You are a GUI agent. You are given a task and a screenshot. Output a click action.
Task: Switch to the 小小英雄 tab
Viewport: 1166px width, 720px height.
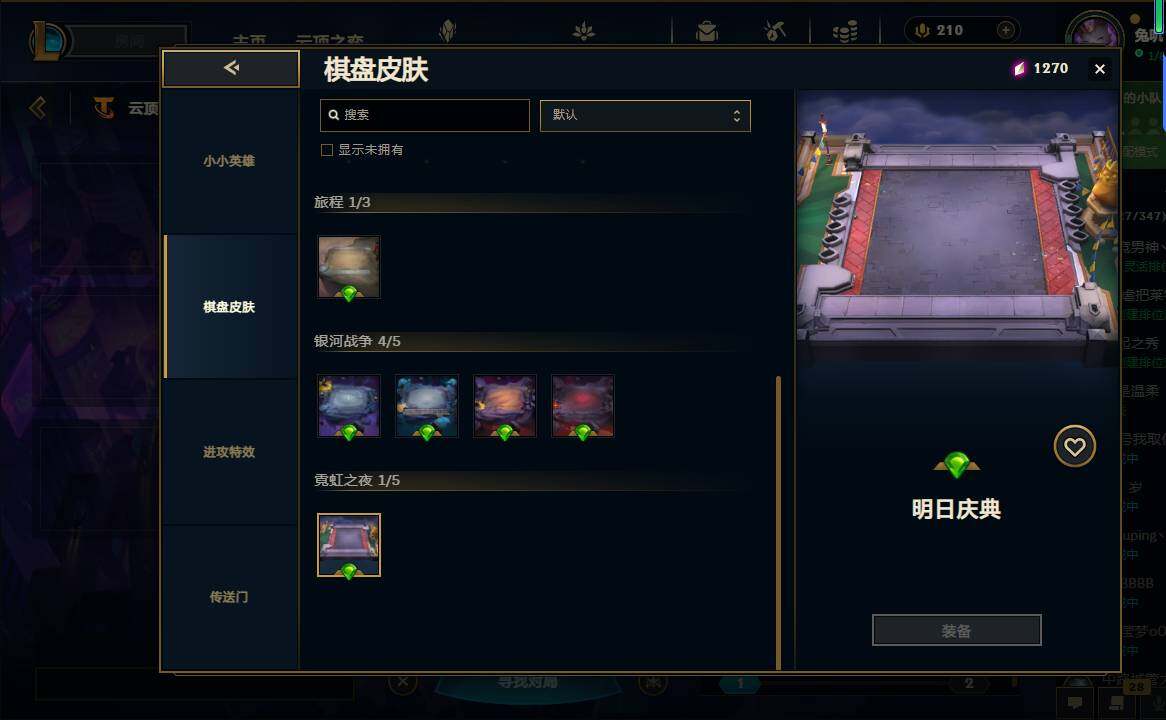pos(229,161)
